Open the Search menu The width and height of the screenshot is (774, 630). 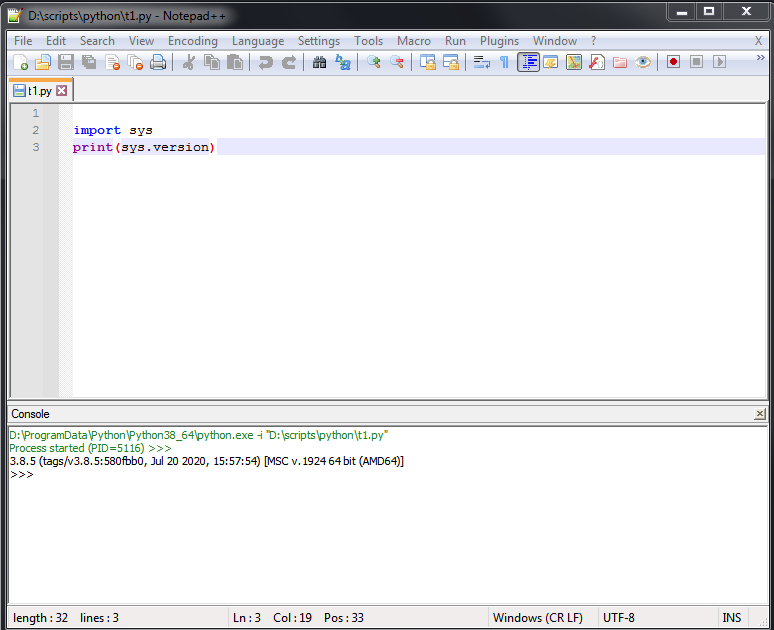[x=97, y=41]
